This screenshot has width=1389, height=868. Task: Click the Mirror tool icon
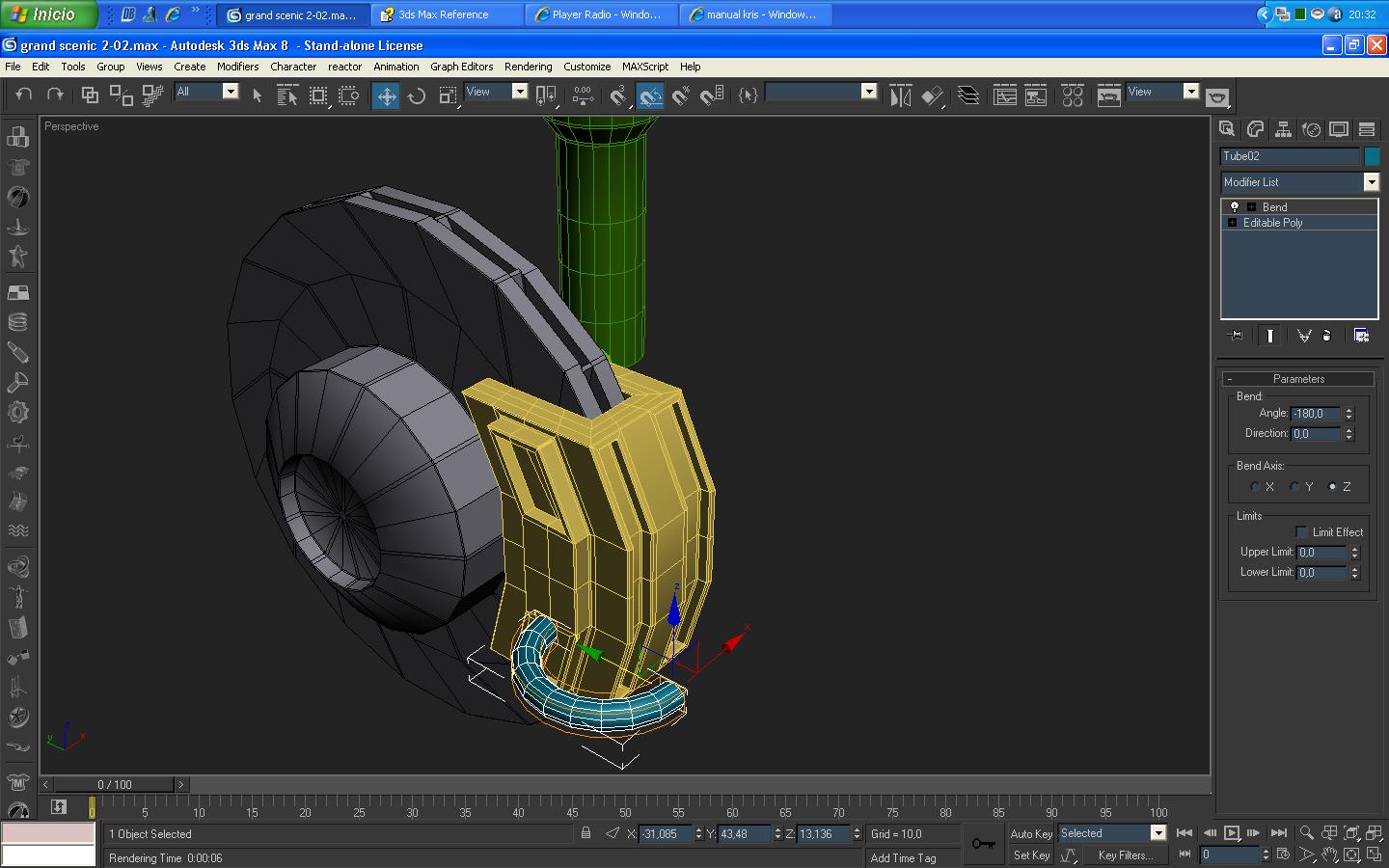(900, 95)
